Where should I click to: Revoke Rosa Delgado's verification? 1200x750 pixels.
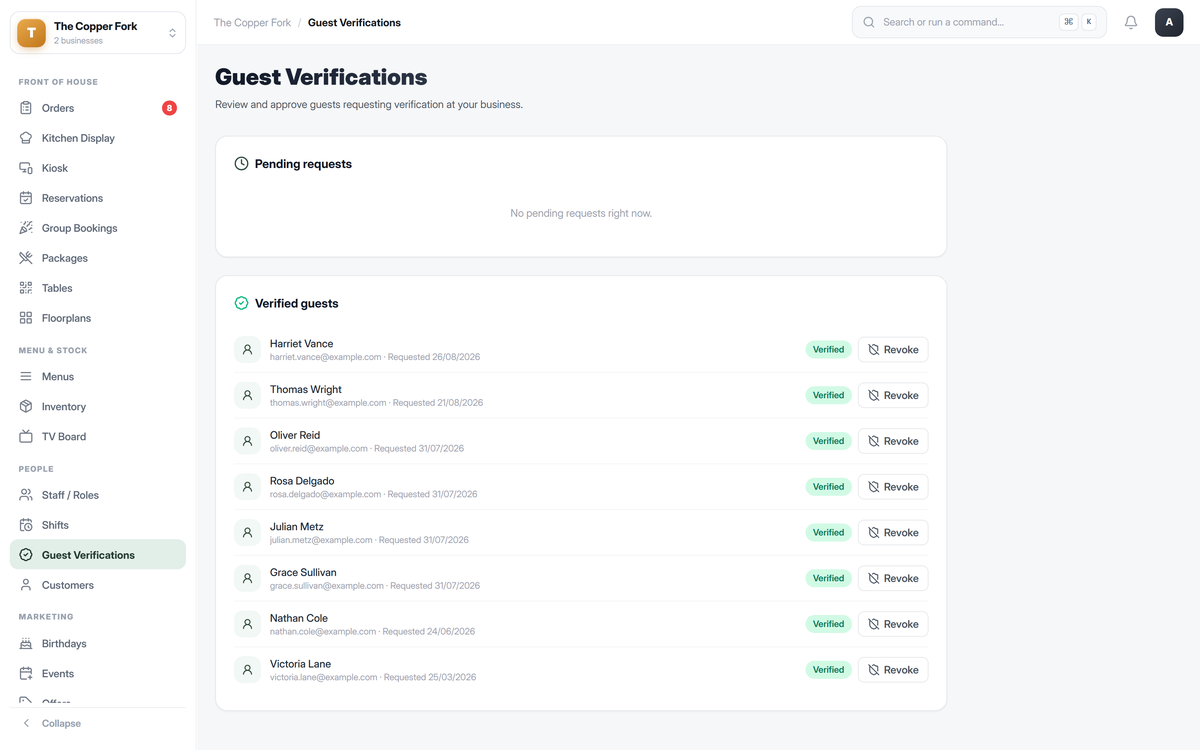(x=893, y=487)
